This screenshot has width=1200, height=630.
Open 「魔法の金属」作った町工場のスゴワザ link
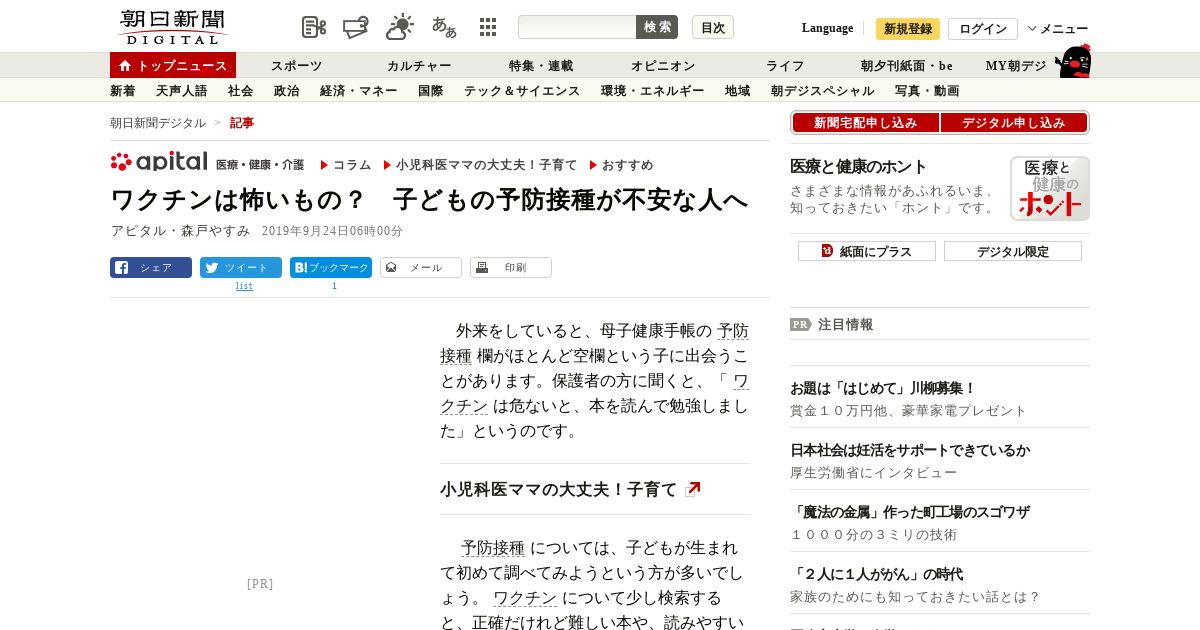point(910,512)
